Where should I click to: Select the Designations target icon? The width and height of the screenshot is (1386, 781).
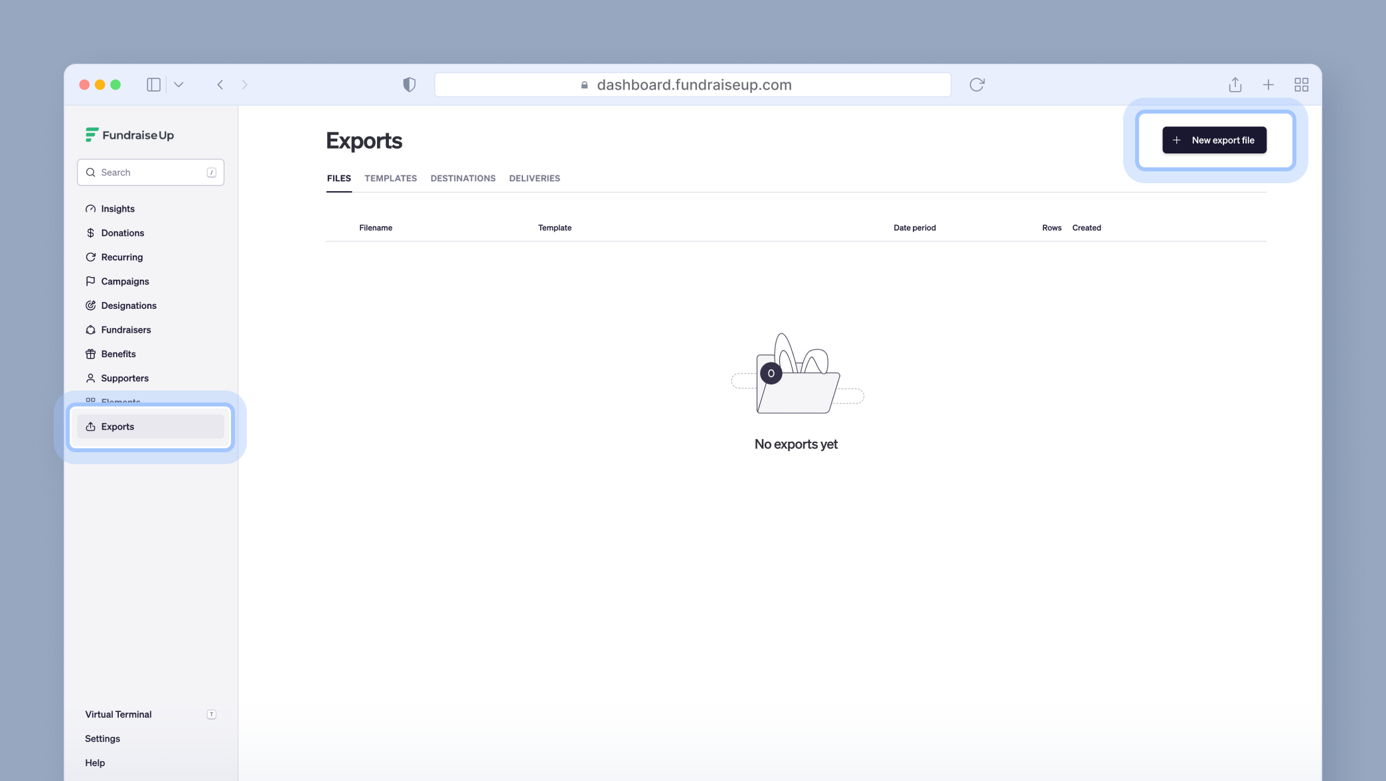pyautogui.click(x=91, y=305)
